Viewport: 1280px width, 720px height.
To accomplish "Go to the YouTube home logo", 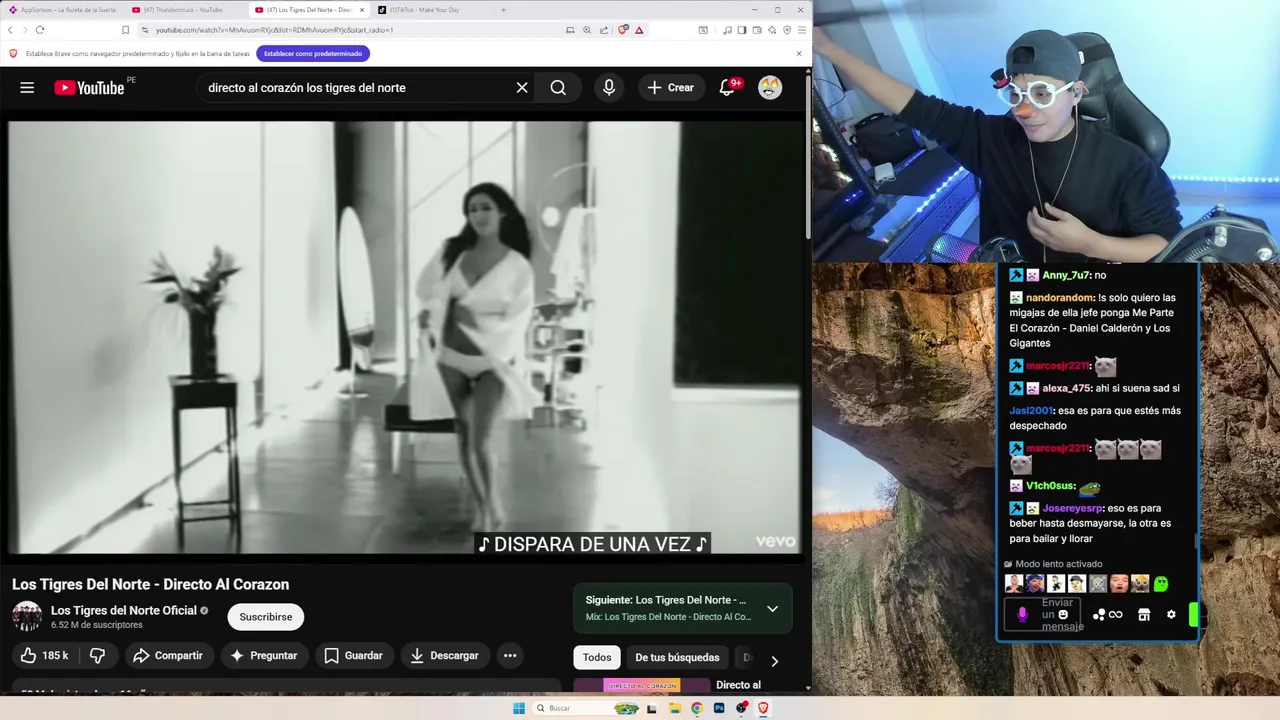I will (90, 88).
